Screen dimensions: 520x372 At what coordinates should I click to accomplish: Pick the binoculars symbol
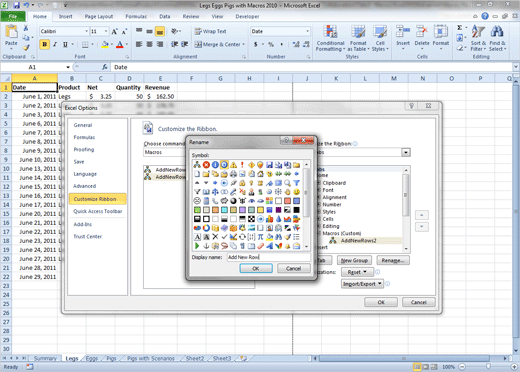pos(278,237)
